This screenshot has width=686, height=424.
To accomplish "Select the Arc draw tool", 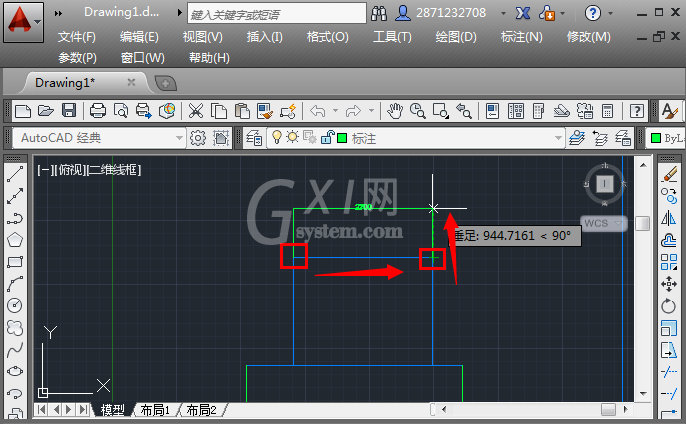I will coord(15,284).
